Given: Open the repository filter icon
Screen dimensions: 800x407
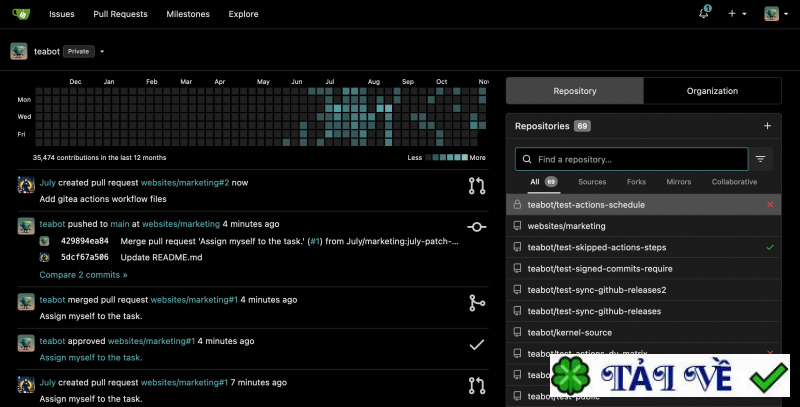Looking at the screenshot, I should coord(761,159).
